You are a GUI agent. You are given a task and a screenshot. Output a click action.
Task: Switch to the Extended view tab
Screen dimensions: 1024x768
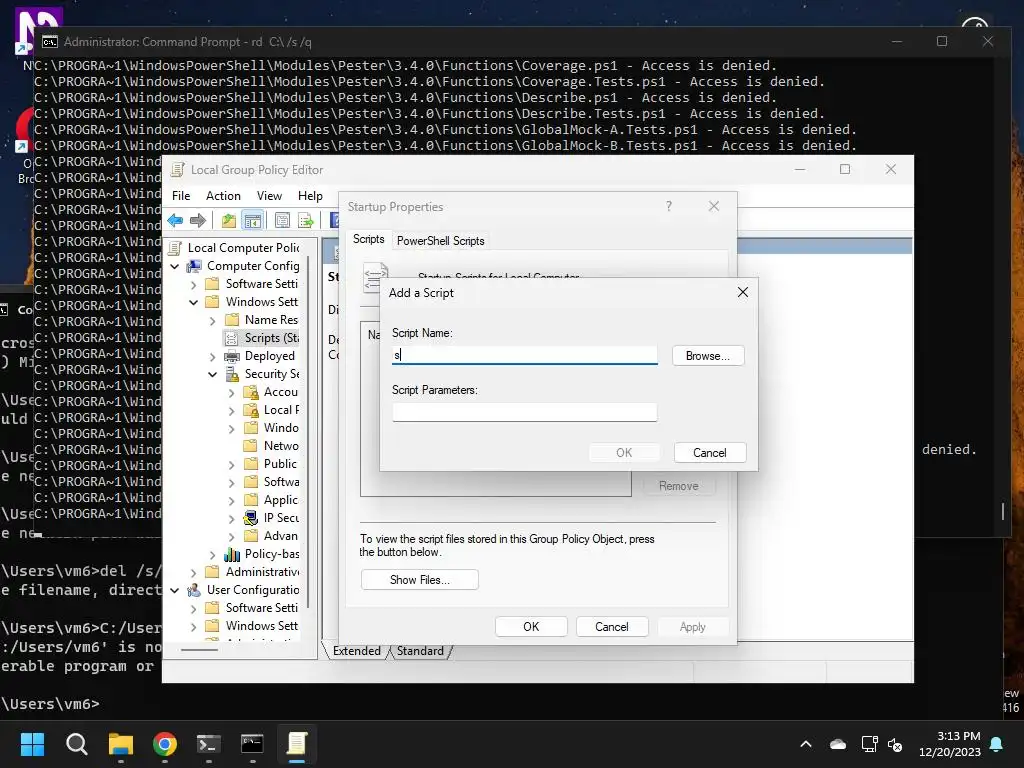pyautogui.click(x=357, y=651)
